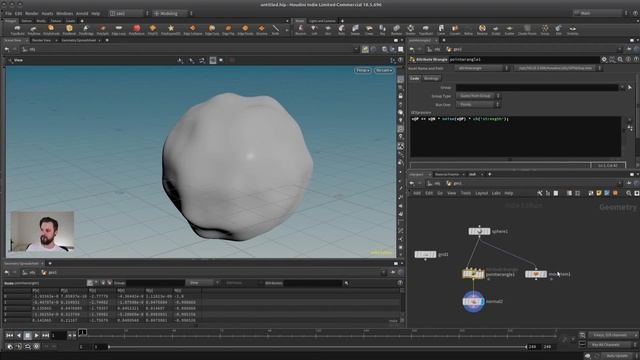This screenshot has height=360, width=640.
Task: Select the Revolve tool in Model shelf
Action: (x=300, y=29)
